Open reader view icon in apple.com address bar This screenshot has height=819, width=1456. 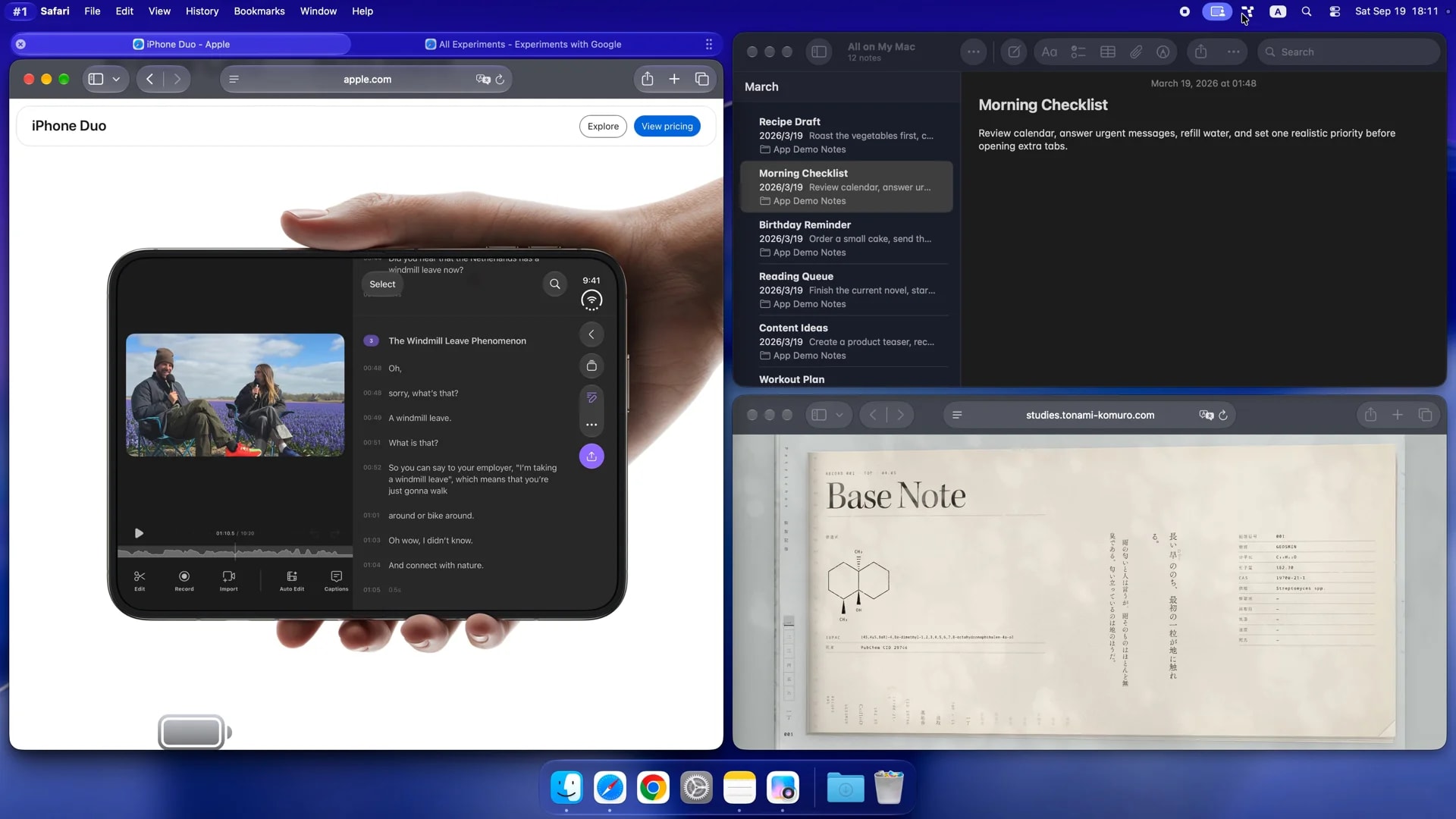pyautogui.click(x=234, y=79)
